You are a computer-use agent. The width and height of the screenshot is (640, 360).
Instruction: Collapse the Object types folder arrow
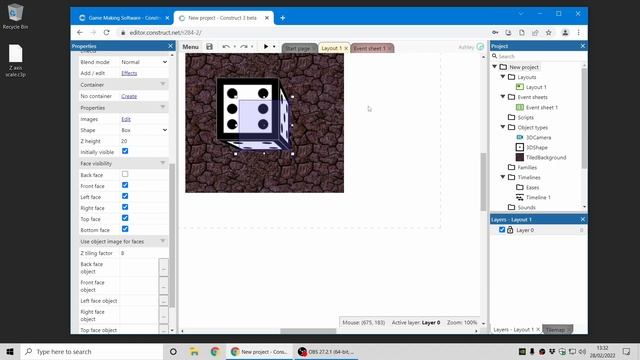click(503, 127)
